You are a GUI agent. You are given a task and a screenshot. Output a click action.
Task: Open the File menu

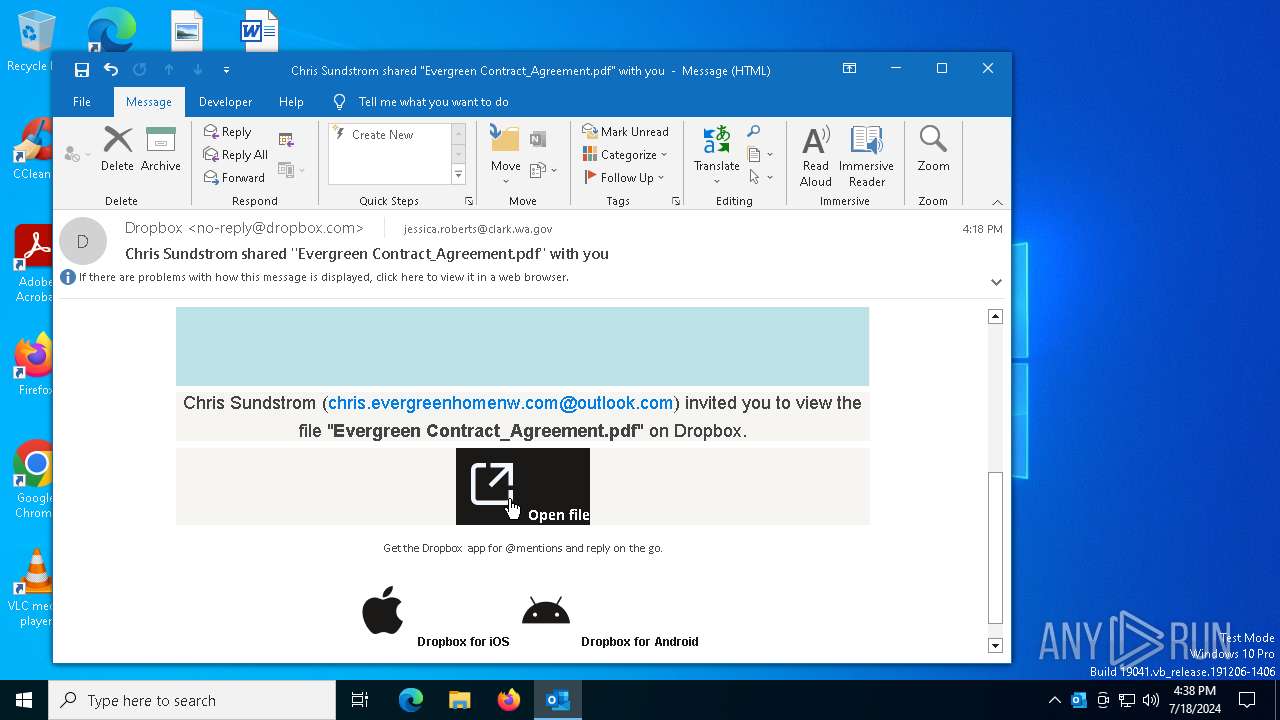click(x=82, y=102)
